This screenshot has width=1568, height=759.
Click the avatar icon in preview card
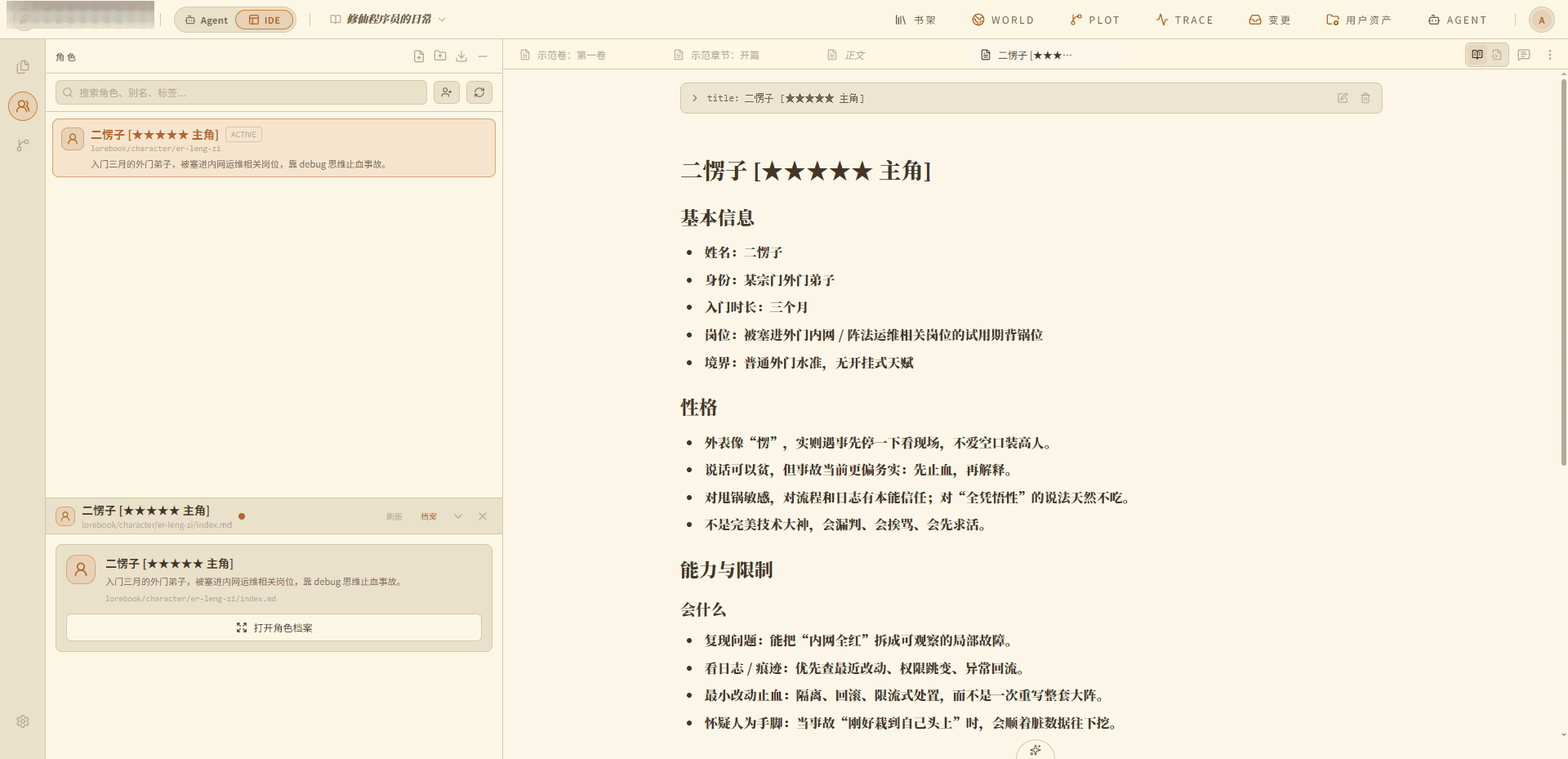click(x=81, y=569)
